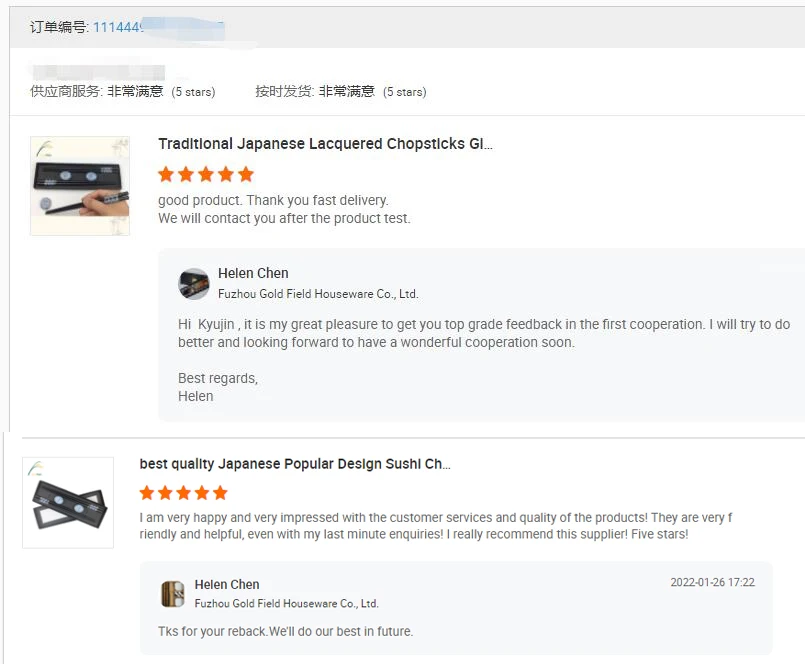805x664 pixels.
Task: Click first star of the Lacquered Chopsticks review
Action: click(x=166, y=174)
